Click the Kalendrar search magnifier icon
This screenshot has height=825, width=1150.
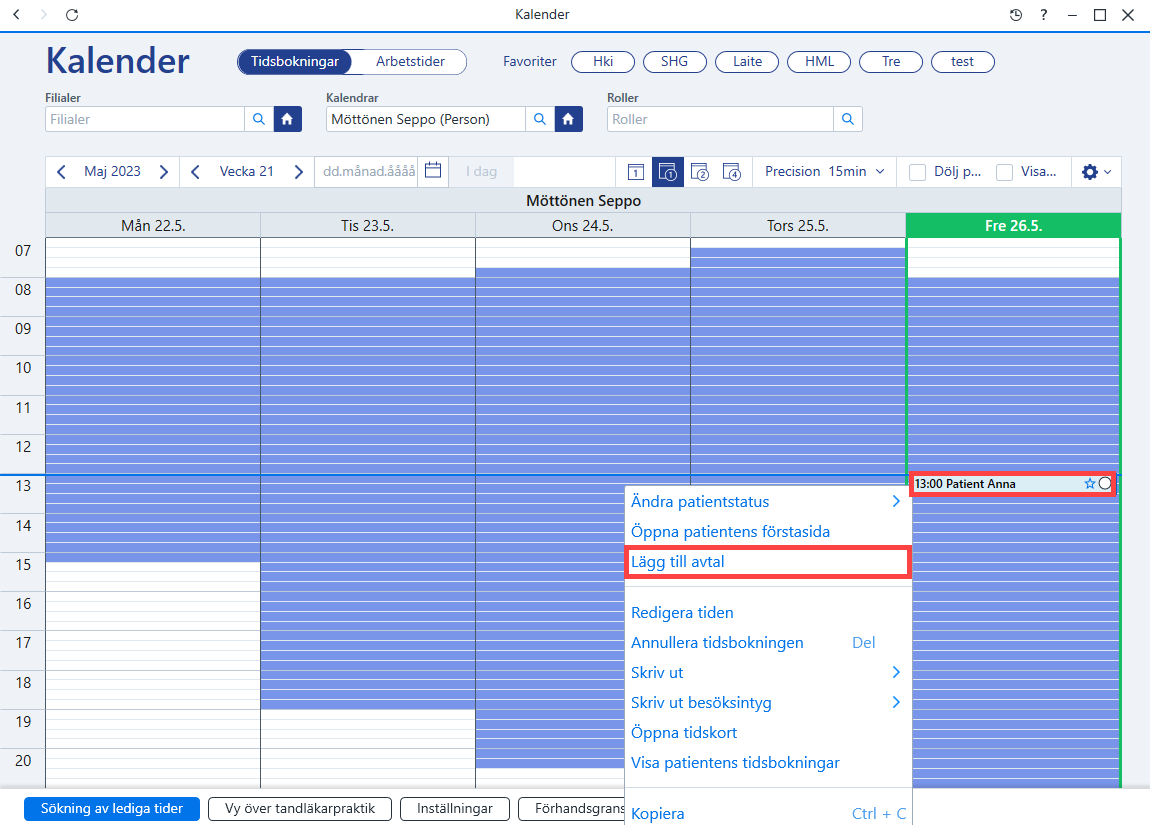coord(540,119)
